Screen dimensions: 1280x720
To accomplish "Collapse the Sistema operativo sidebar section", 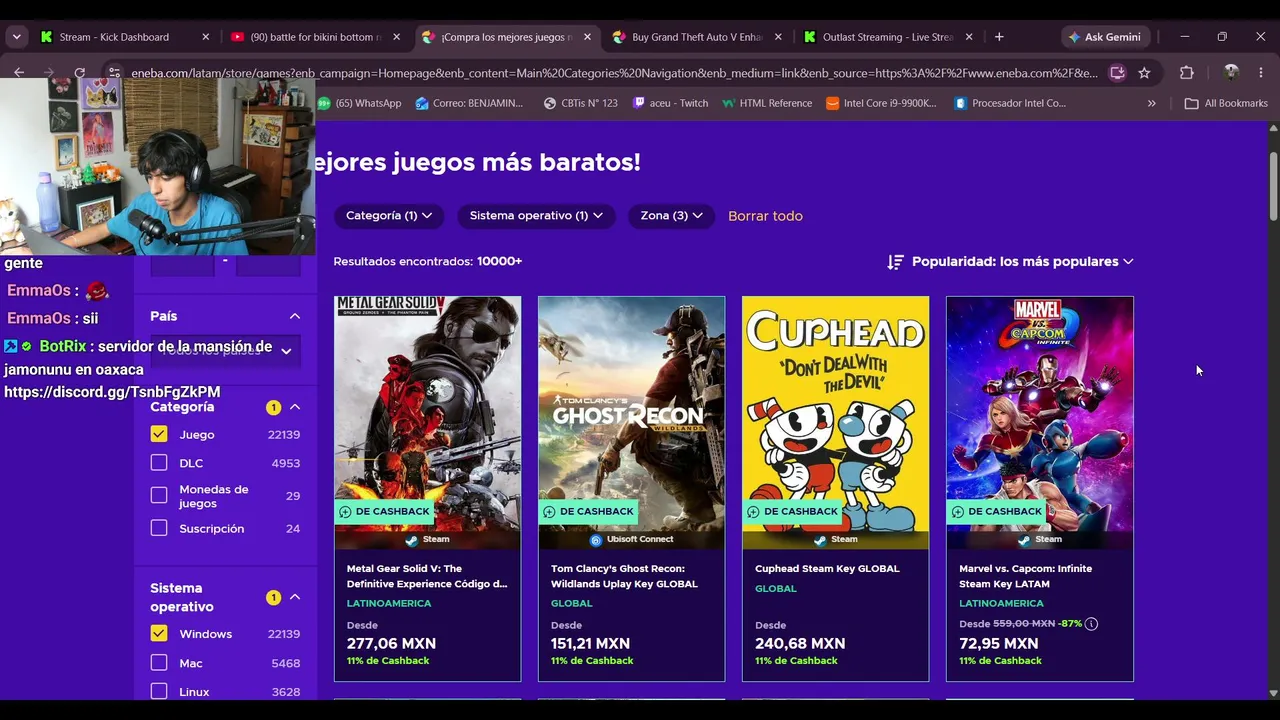I will click(x=295, y=597).
